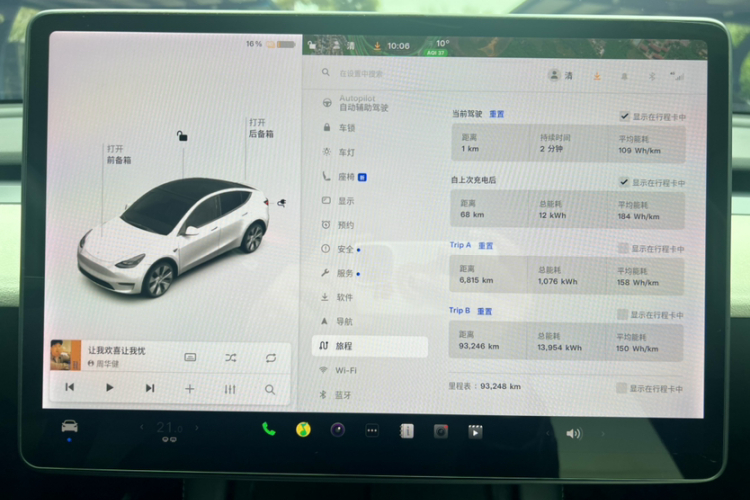
Task: Open the purple camera app icon
Action: coord(338,430)
